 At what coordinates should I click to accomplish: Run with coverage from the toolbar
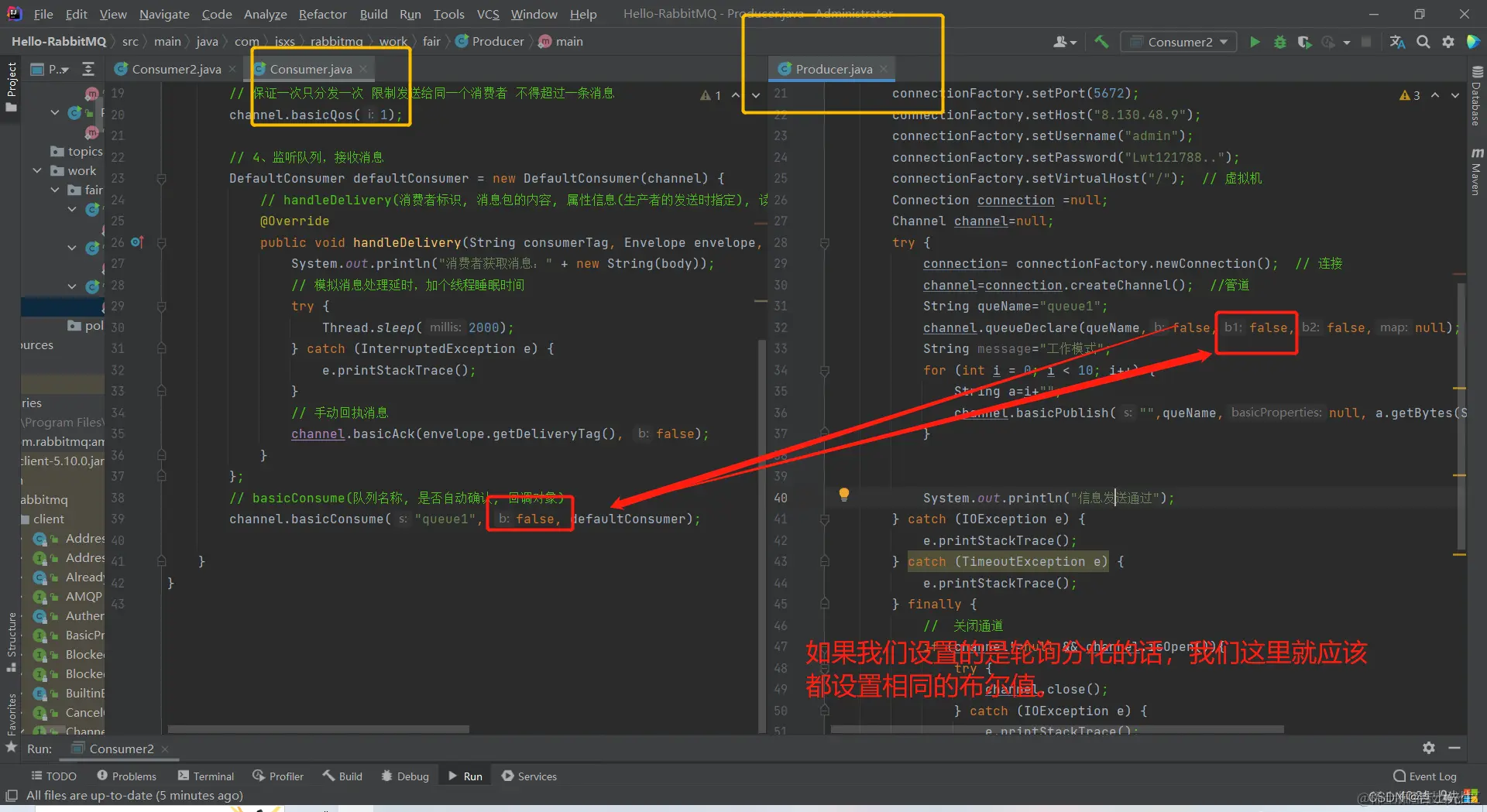coord(1304,42)
